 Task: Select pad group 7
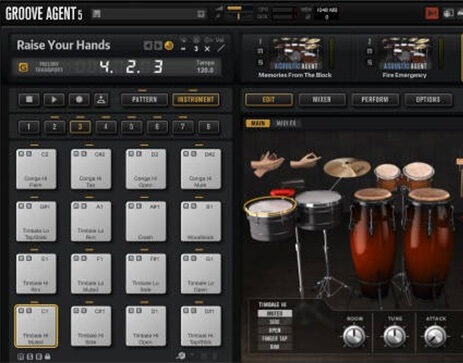click(x=183, y=127)
